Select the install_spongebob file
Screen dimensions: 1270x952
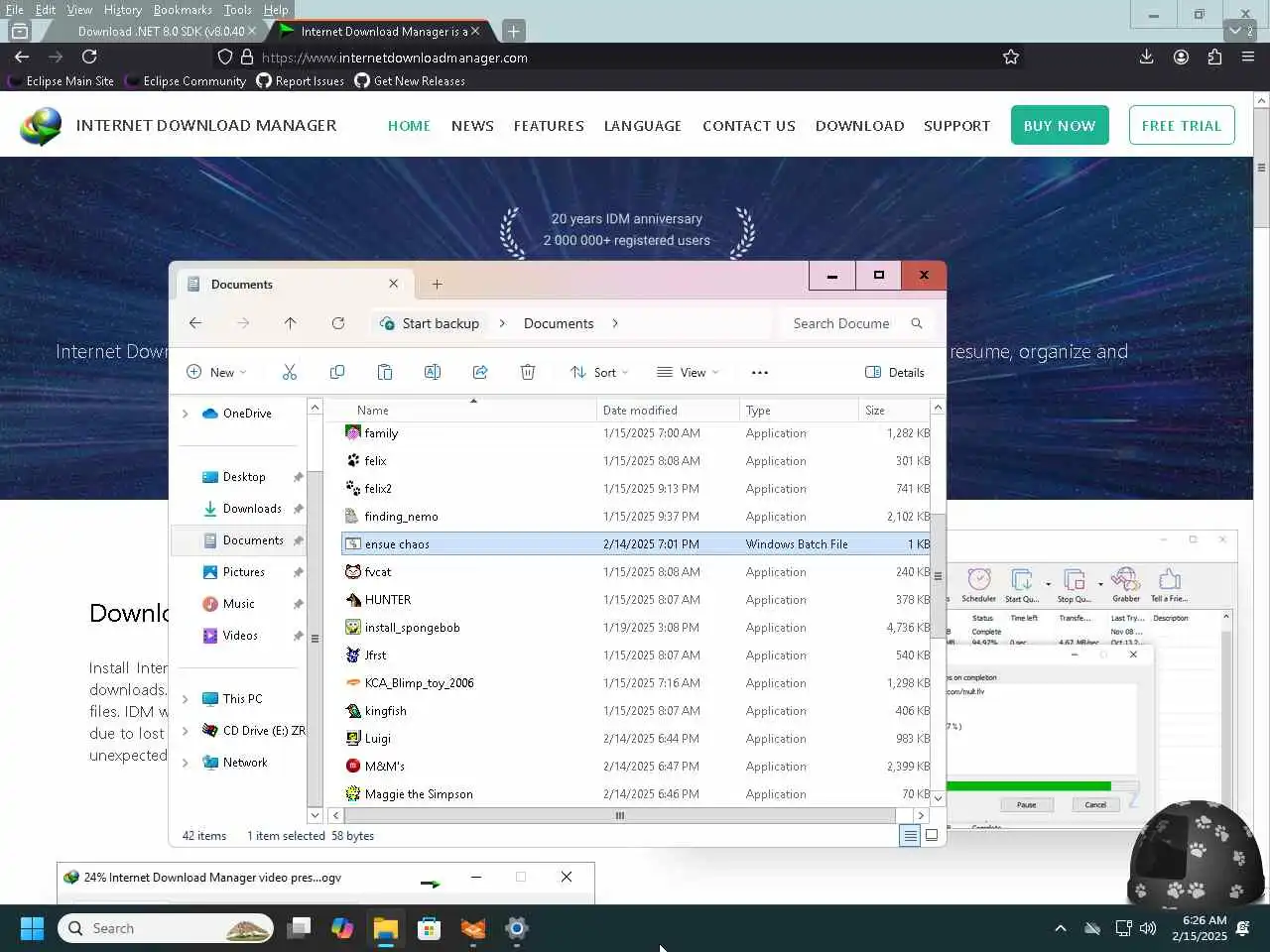[636, 628]
